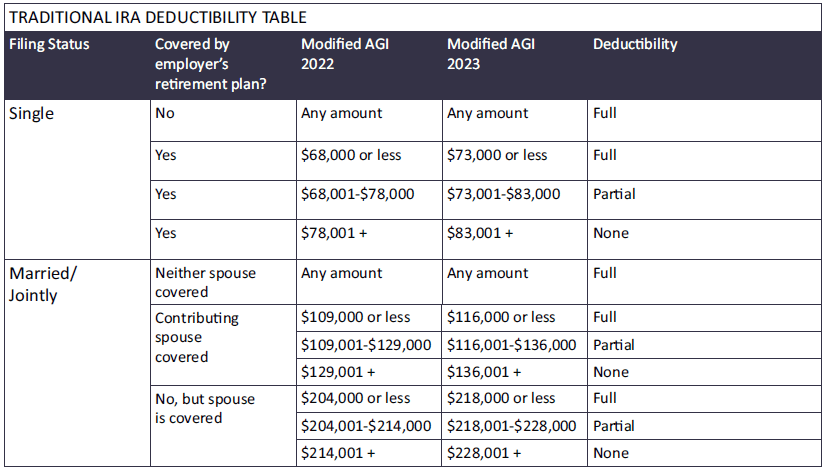826x472 pixels.
Task: Click the $214,001 + cell
Action: click(x=337, y=453)
